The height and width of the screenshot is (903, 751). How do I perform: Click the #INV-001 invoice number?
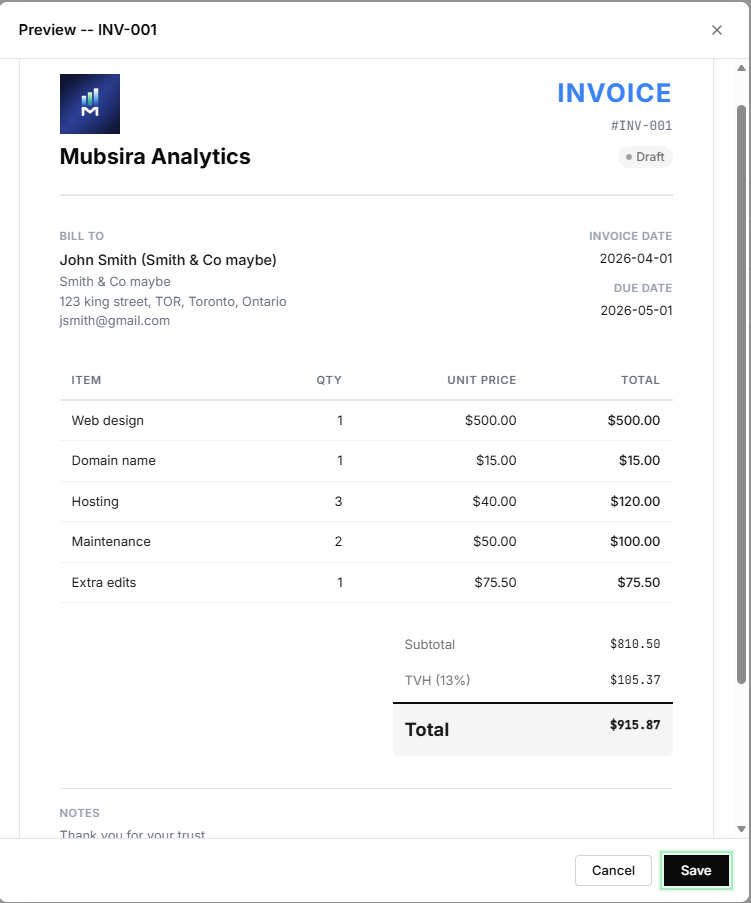coord(641,126)
